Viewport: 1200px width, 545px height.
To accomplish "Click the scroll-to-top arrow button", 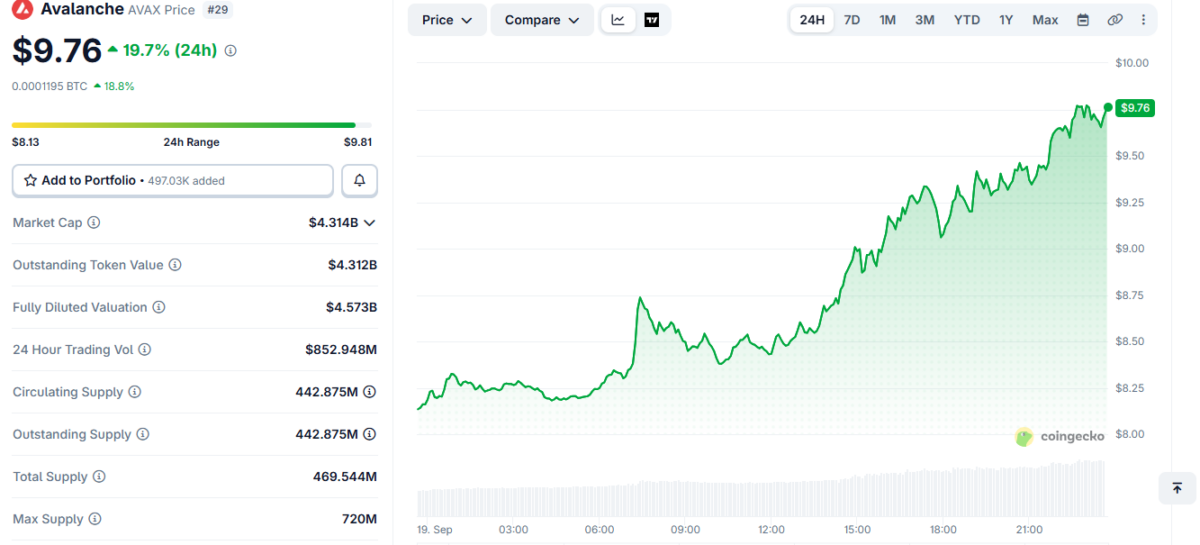I will (1177, 488).
